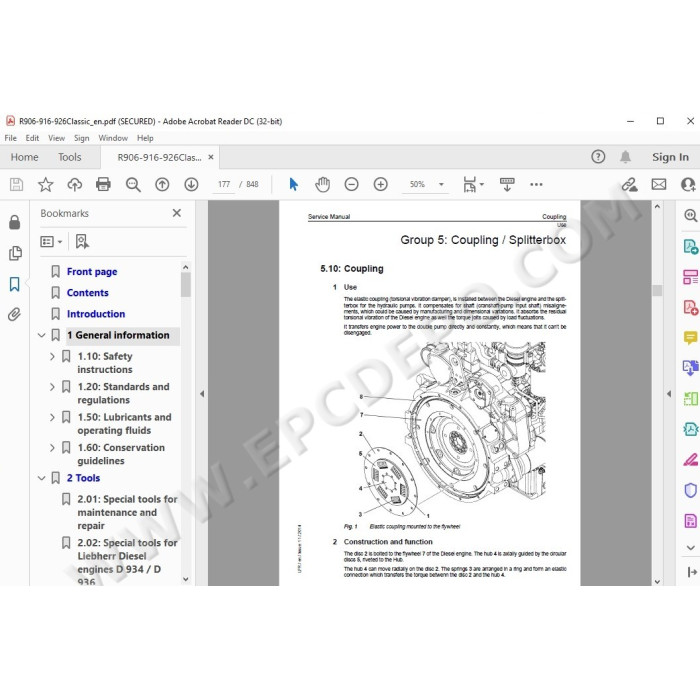This screenshot has width=700, height=700.
Task: Click the bookmarks panel down arrow
Action: tap(186, 579)
